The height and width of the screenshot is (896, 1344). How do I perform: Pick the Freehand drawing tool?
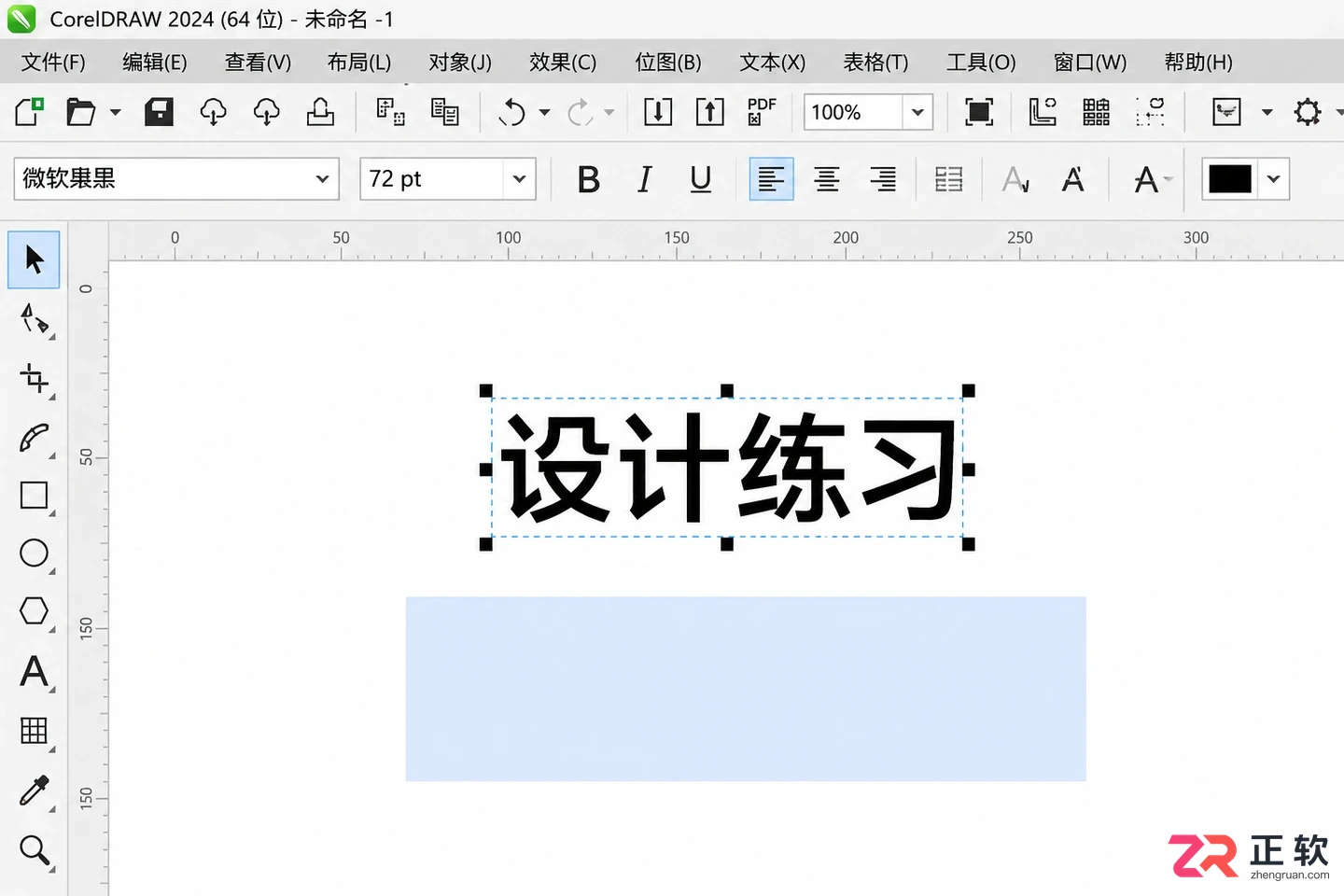34,438
